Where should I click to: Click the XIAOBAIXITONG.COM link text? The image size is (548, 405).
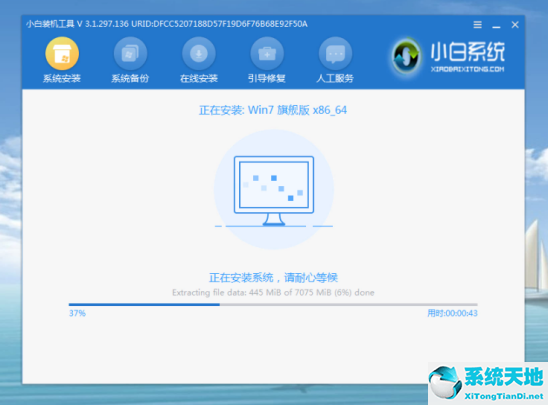coord(468,69)
